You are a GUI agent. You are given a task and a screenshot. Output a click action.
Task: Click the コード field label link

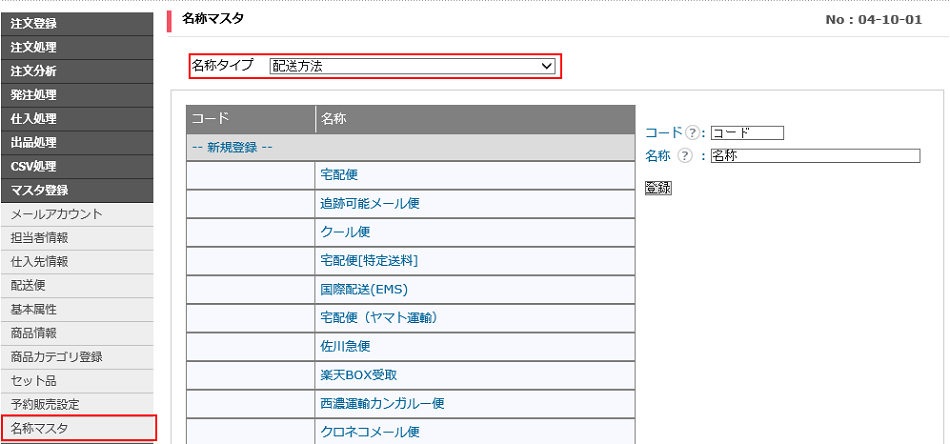tap(664, 133)
